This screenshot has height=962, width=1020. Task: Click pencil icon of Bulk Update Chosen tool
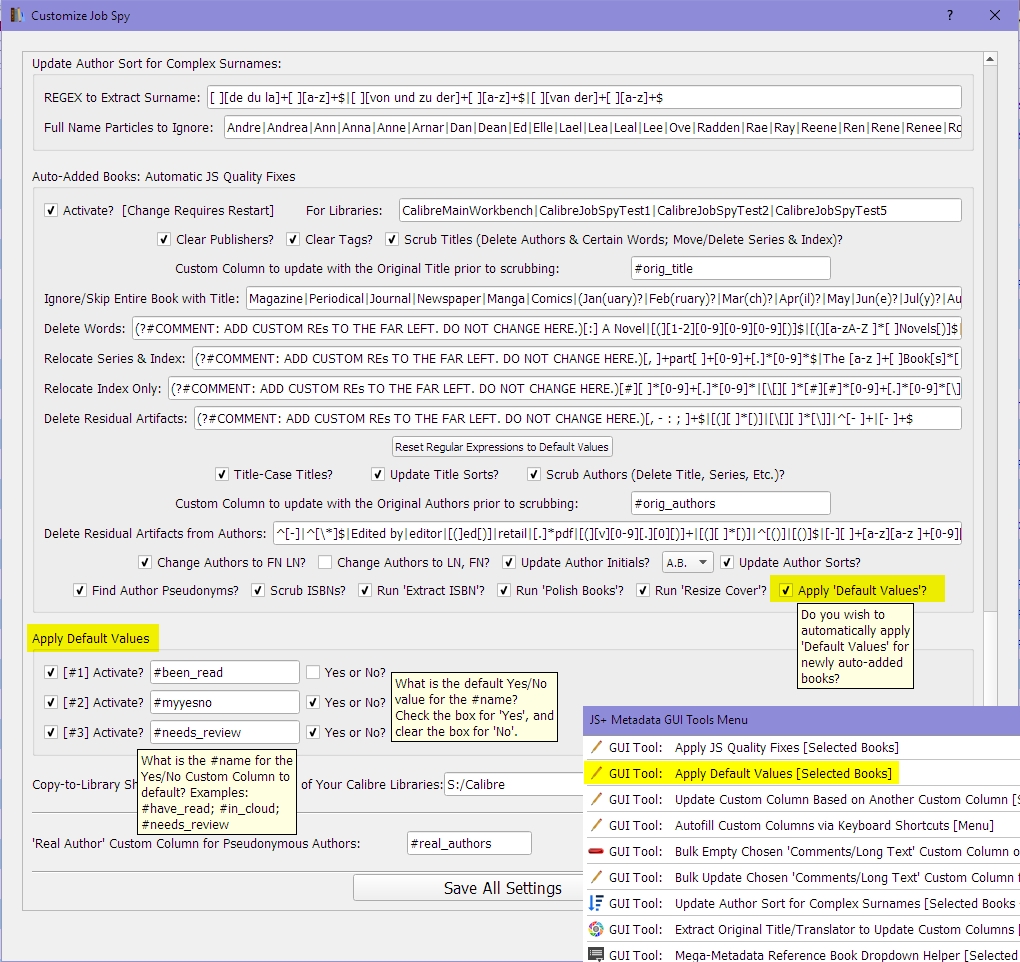point(596,877)
